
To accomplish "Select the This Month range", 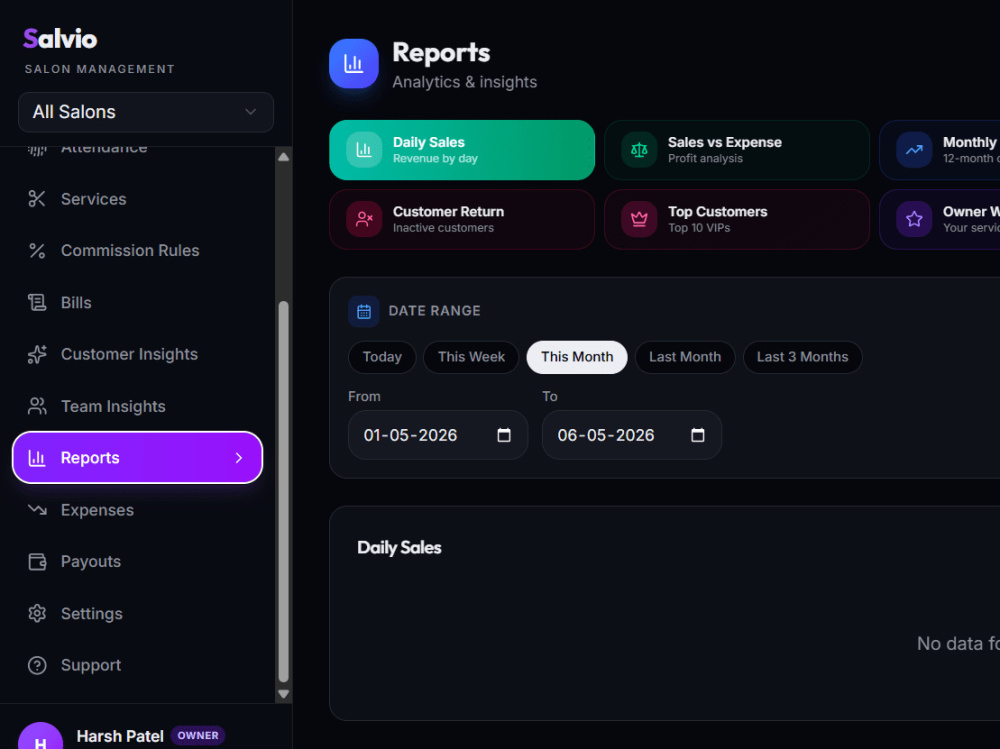I will [577, 357].
